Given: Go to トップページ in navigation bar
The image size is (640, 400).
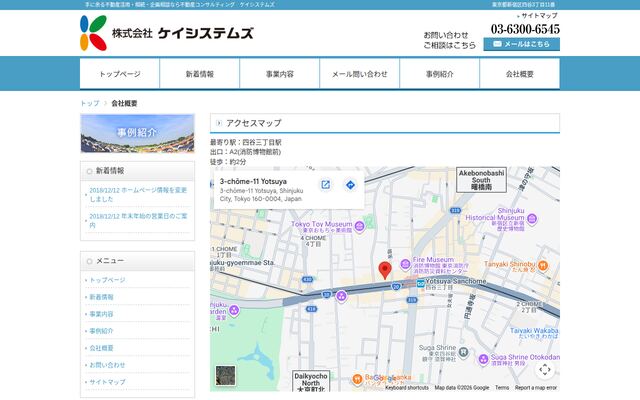Looking at the screenshot, I should click(120, 74).
